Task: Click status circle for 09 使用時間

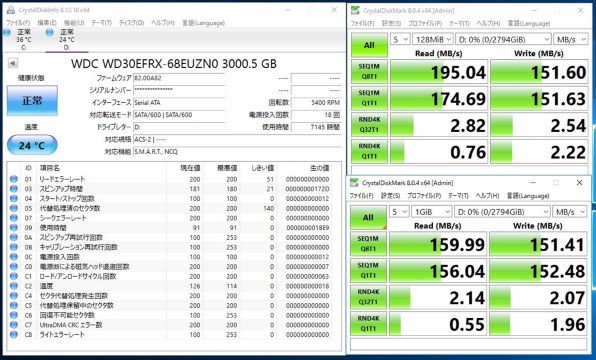Action: [14, 227]
